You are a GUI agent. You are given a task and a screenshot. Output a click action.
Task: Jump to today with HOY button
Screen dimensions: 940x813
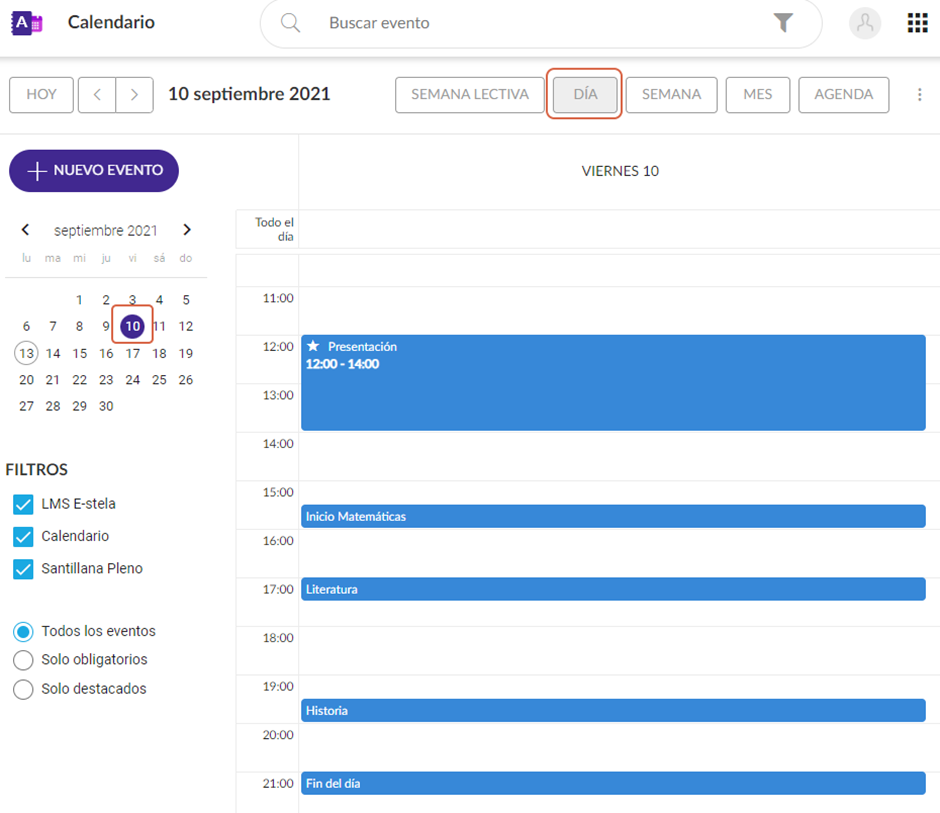click(41, 95)
